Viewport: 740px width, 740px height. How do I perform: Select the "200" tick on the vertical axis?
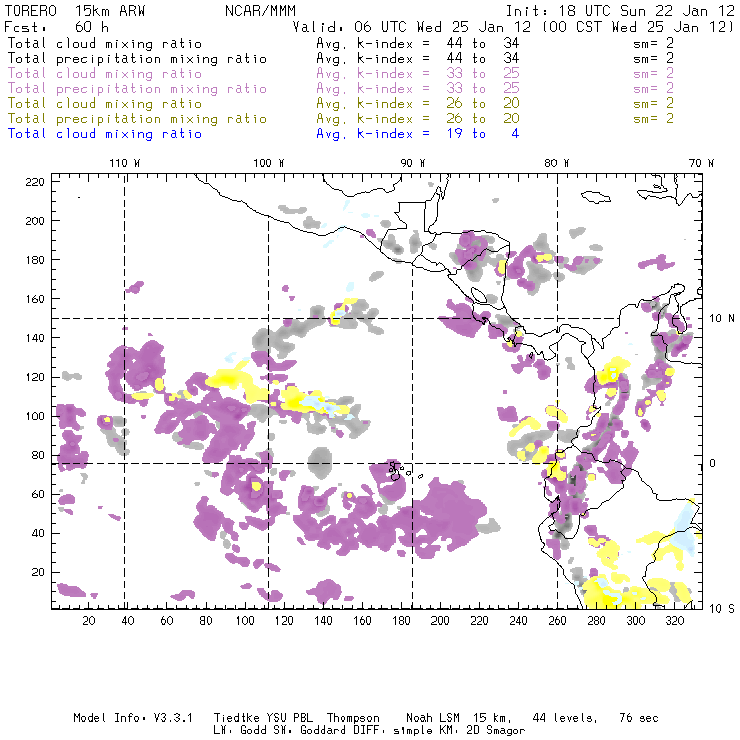point(35,221)
